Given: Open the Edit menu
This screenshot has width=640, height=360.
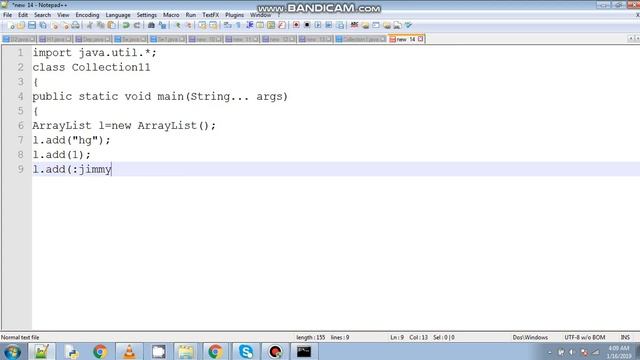Looking at the screenshot, I should [x=23, y=15].
